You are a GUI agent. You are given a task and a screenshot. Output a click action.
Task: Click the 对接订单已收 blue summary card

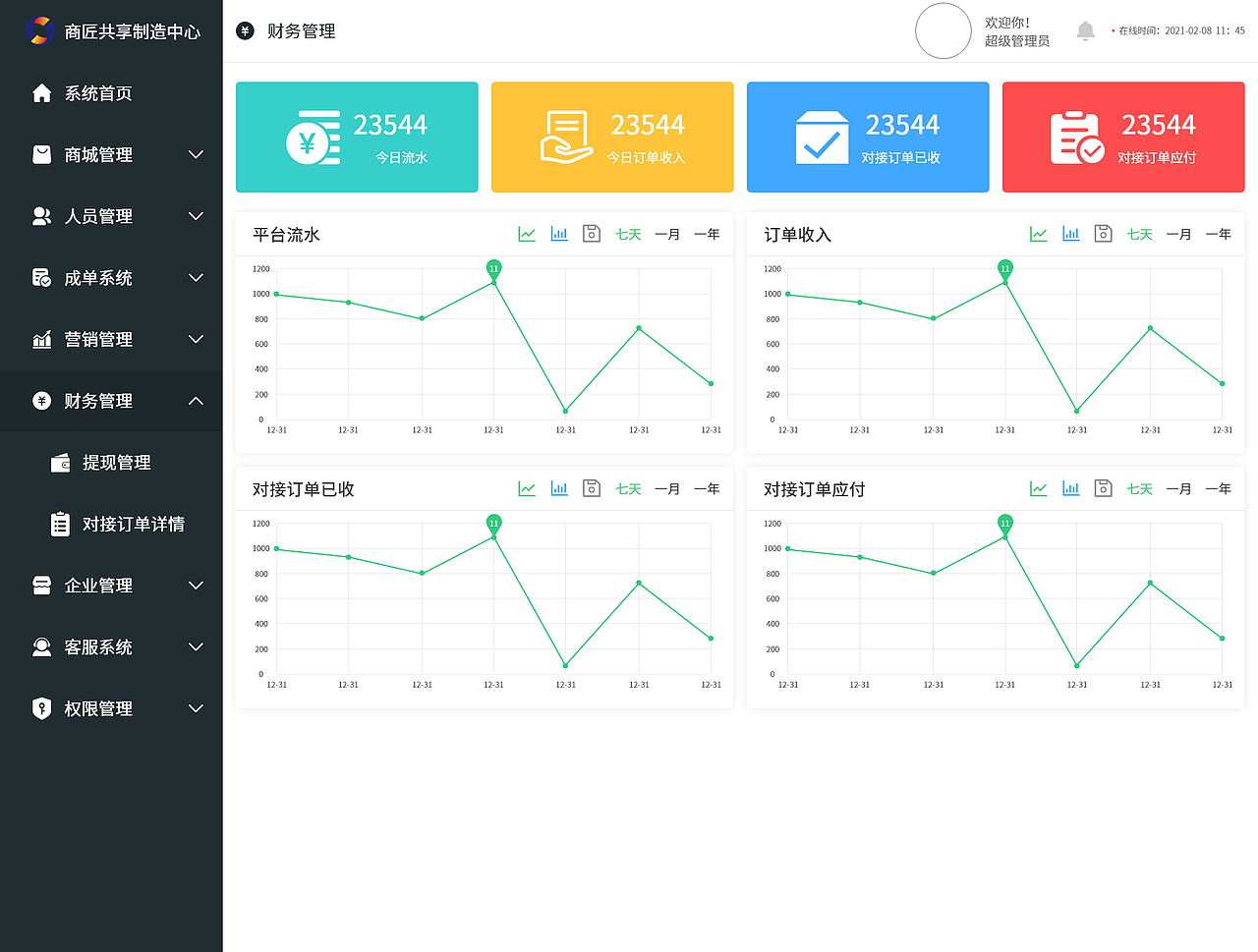[868, 137]
